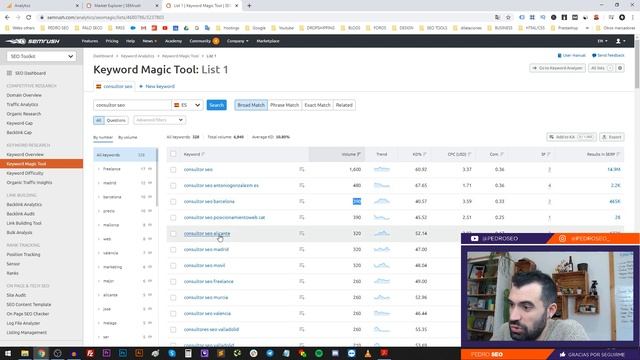Image resolution: width=640 pixels, height=360 pixels.
Task: Open list settings gear icon
Action: [x=620, y=68]
